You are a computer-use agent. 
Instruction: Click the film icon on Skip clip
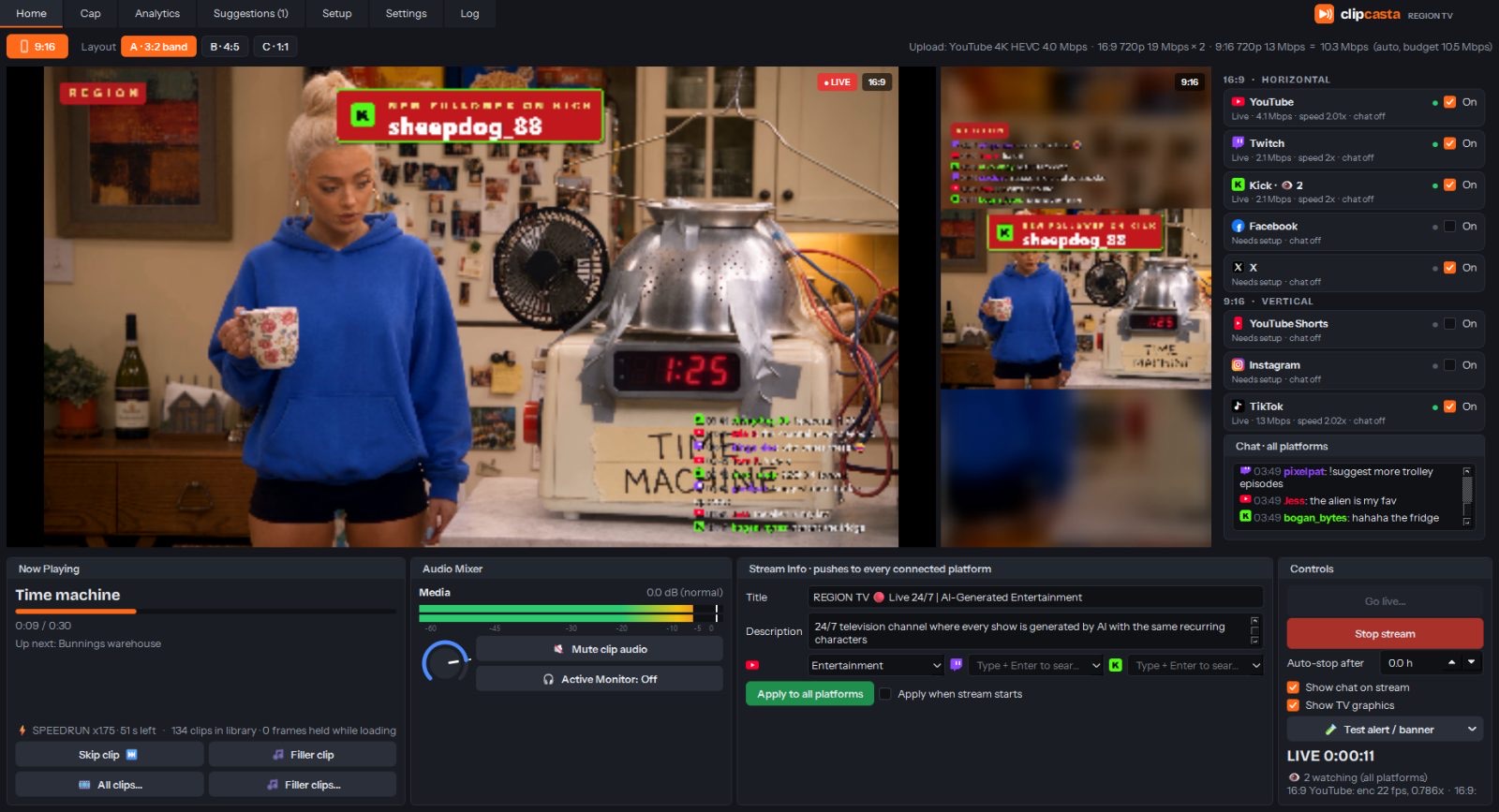[131, 755]
